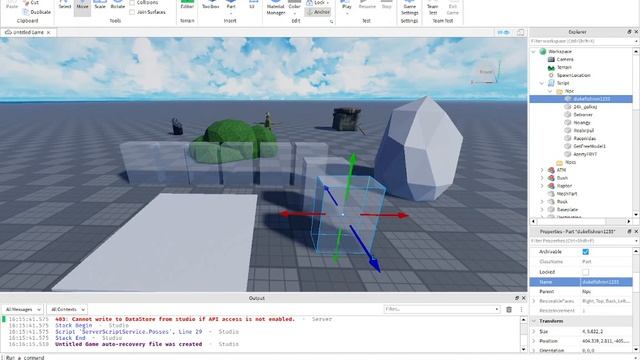Collapse the Script node in Explorer
This screenshot has height=360, width=640.
542,83
